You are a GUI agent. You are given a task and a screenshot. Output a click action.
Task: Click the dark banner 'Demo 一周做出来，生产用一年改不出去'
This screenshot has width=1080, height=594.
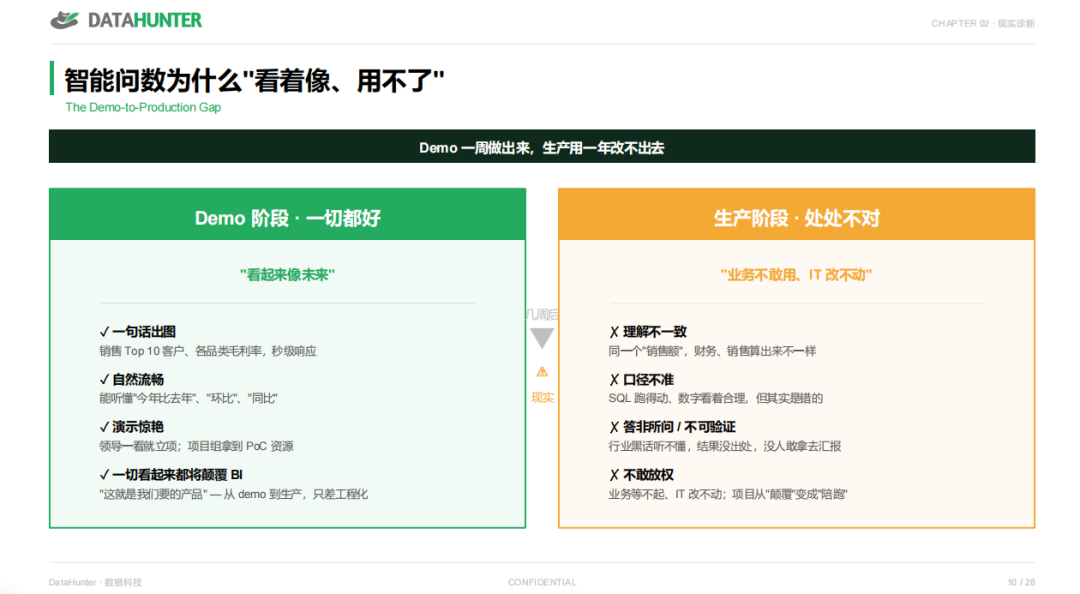click(541, 146)
